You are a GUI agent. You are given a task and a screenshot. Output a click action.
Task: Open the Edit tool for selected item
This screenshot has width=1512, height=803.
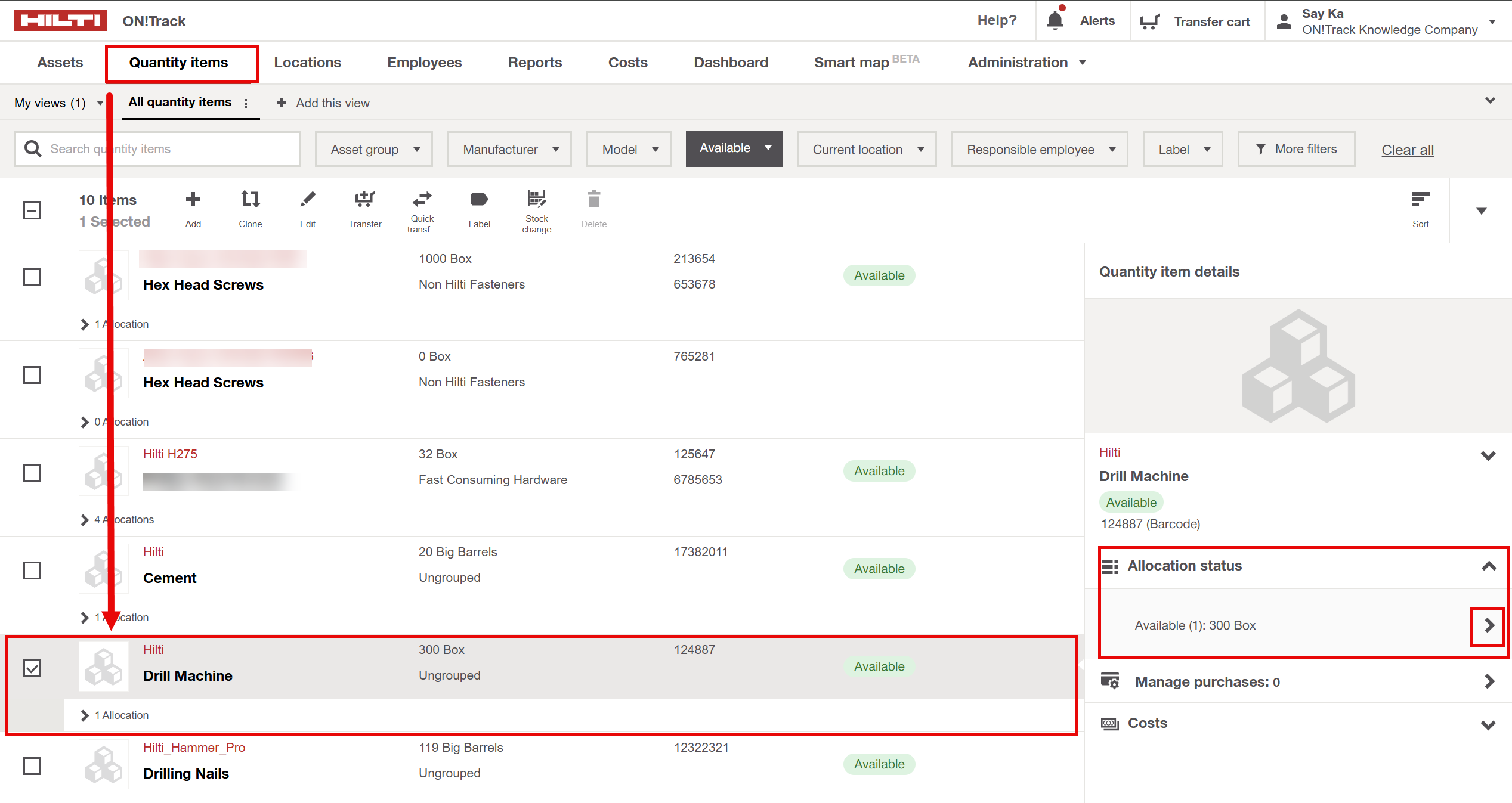pyautogui.click(x=307, y=199)
